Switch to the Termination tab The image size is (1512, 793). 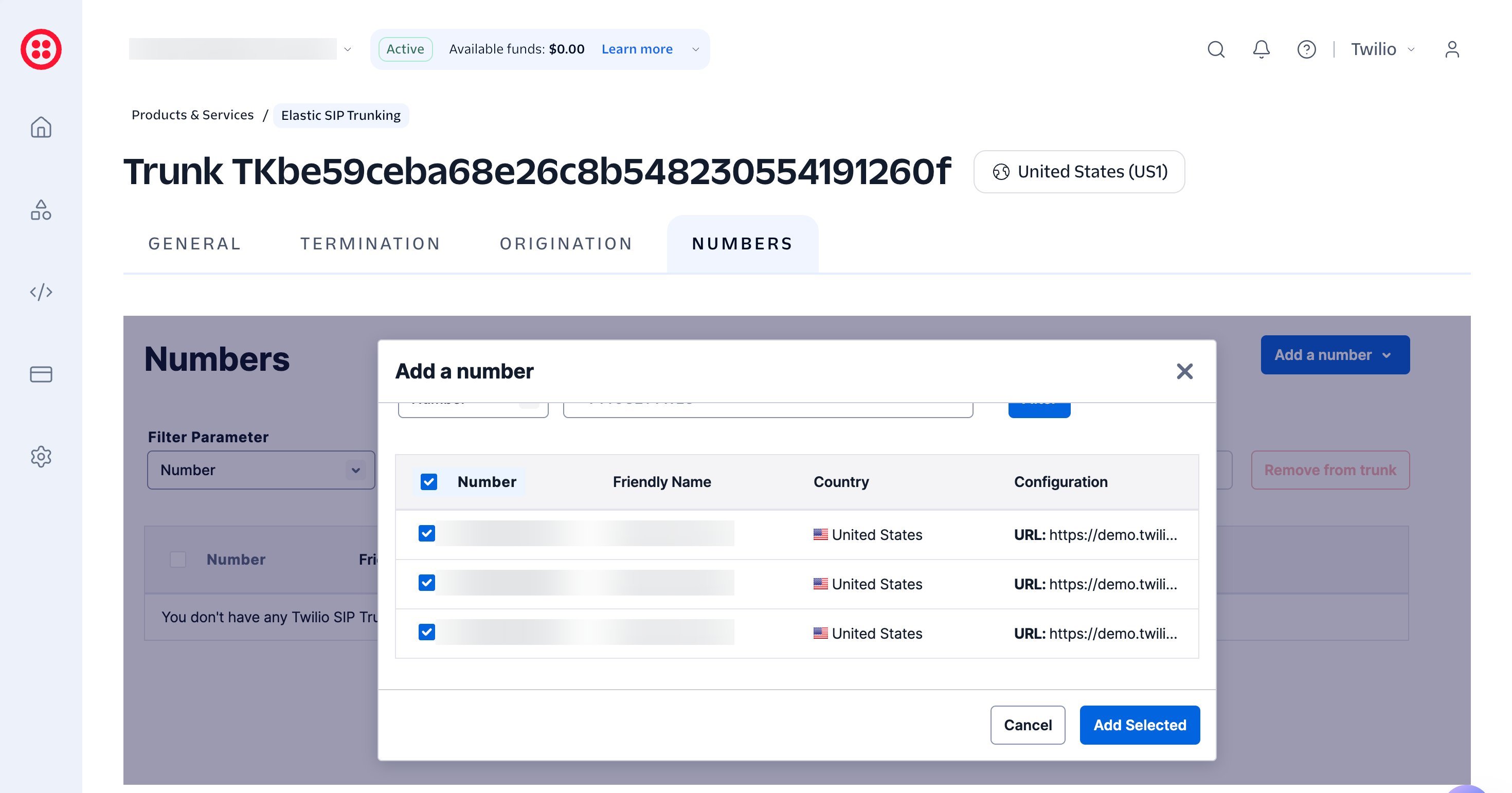tap(370, 244)
